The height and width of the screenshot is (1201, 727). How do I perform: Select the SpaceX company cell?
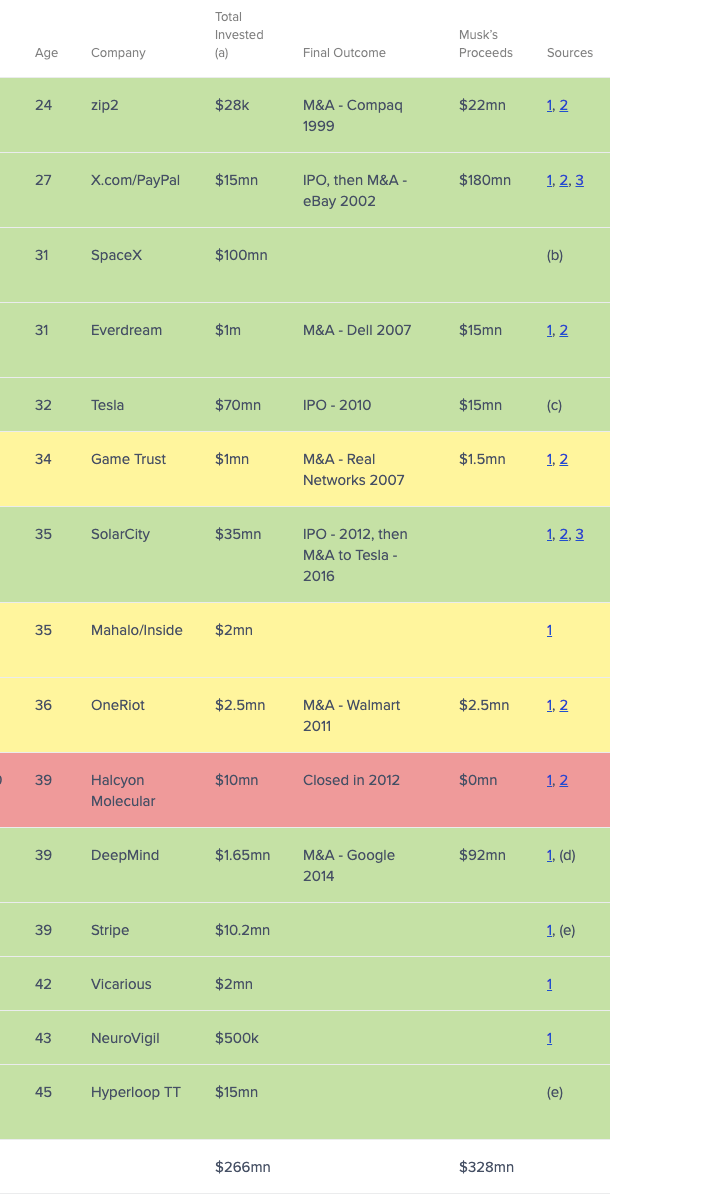(116, 255)
